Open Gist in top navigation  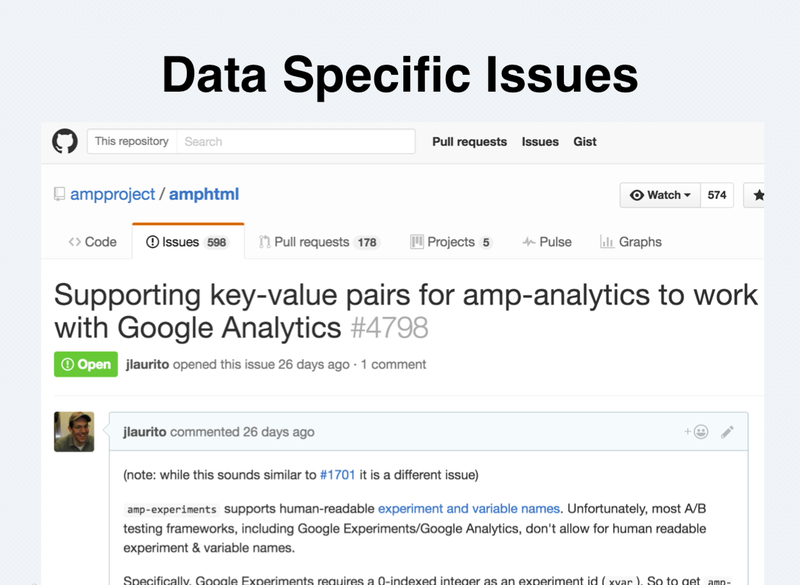click(585, 142)
